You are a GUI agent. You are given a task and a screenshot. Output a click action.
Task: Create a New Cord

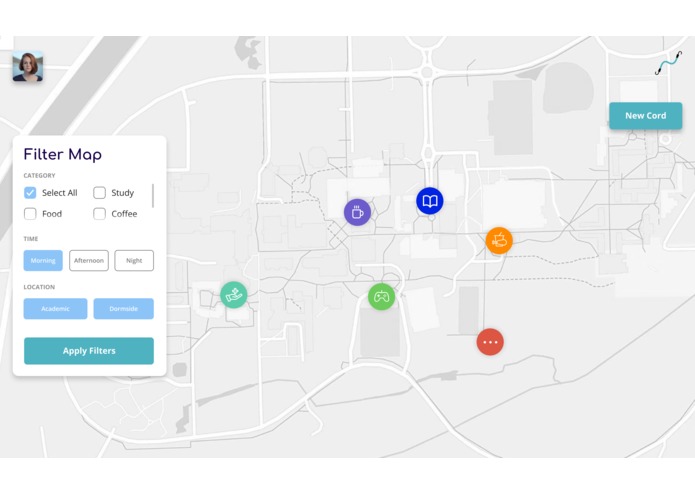tap(645, 116)
